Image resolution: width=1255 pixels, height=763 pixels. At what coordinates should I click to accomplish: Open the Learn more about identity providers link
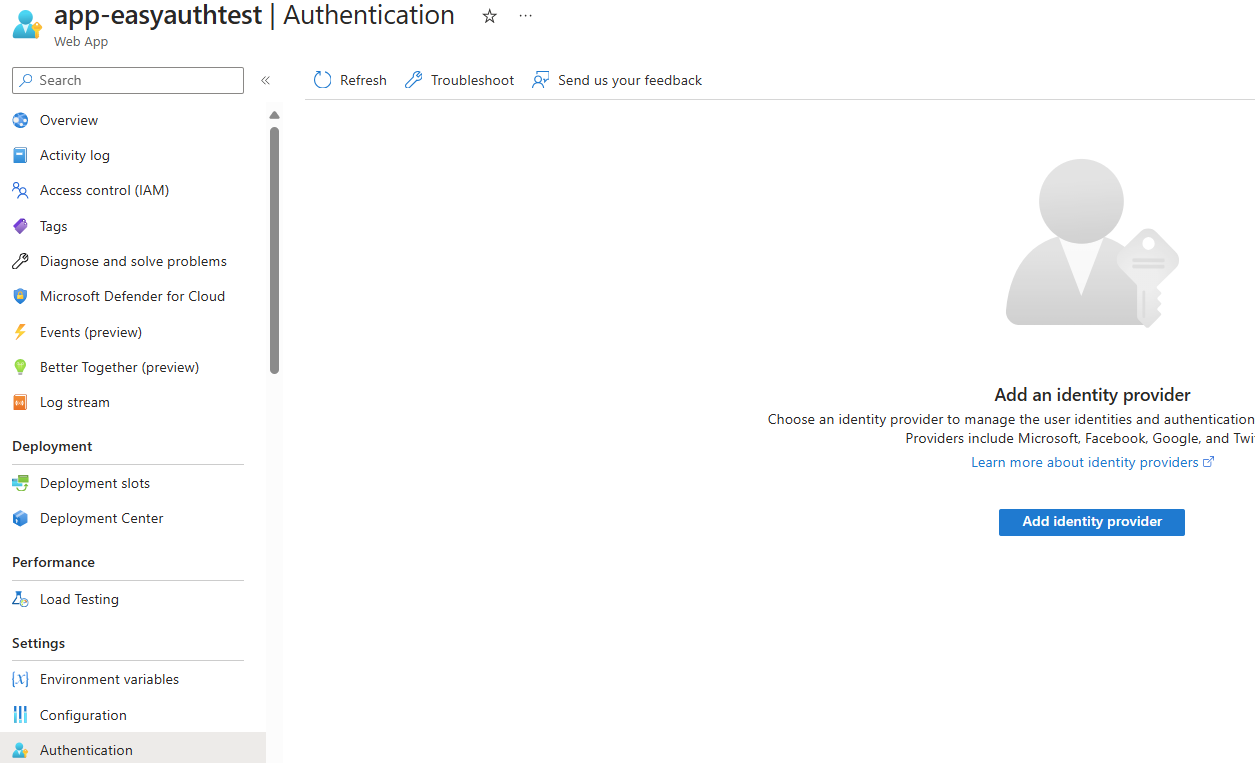click(1084, 462)
